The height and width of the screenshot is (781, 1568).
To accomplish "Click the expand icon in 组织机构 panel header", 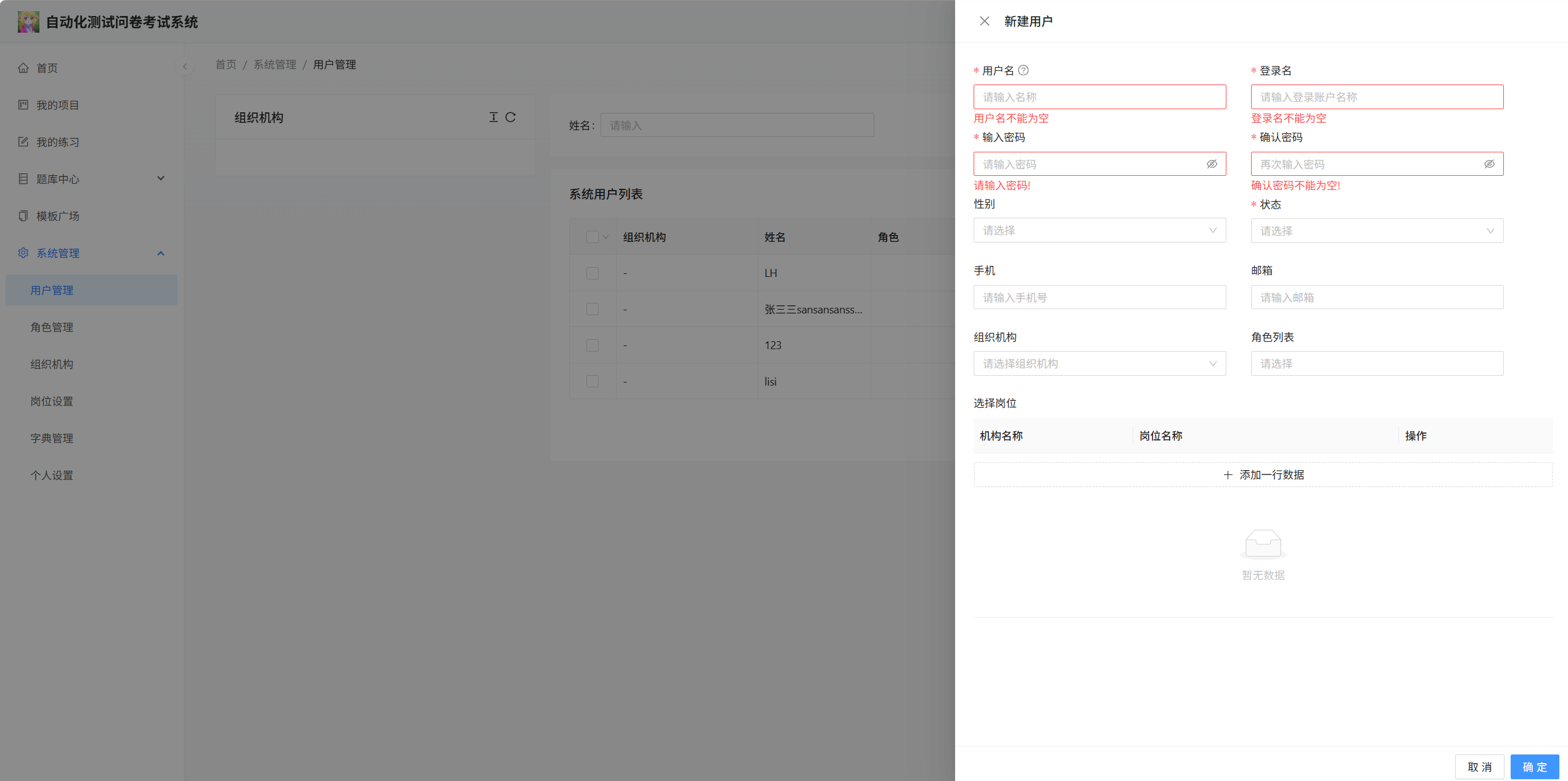I will coord(493,117).
